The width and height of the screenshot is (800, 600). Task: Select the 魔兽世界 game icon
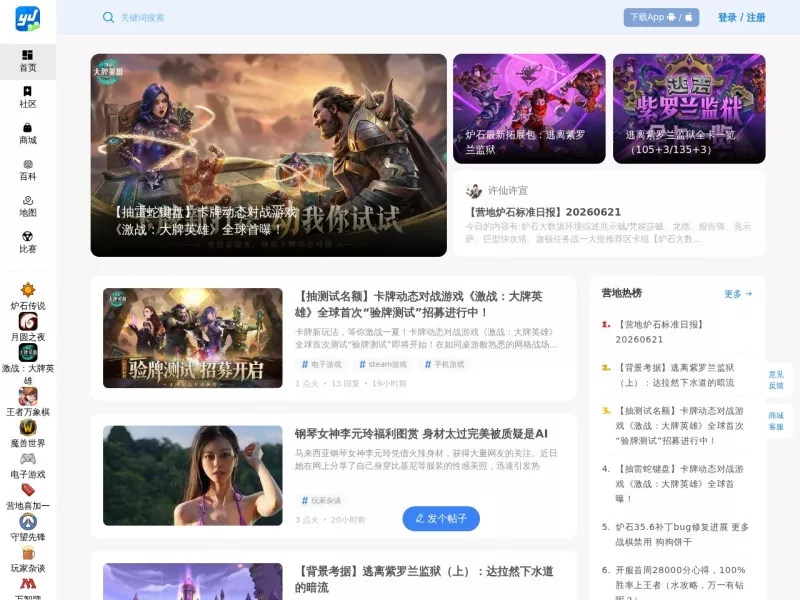coord(28,428)
